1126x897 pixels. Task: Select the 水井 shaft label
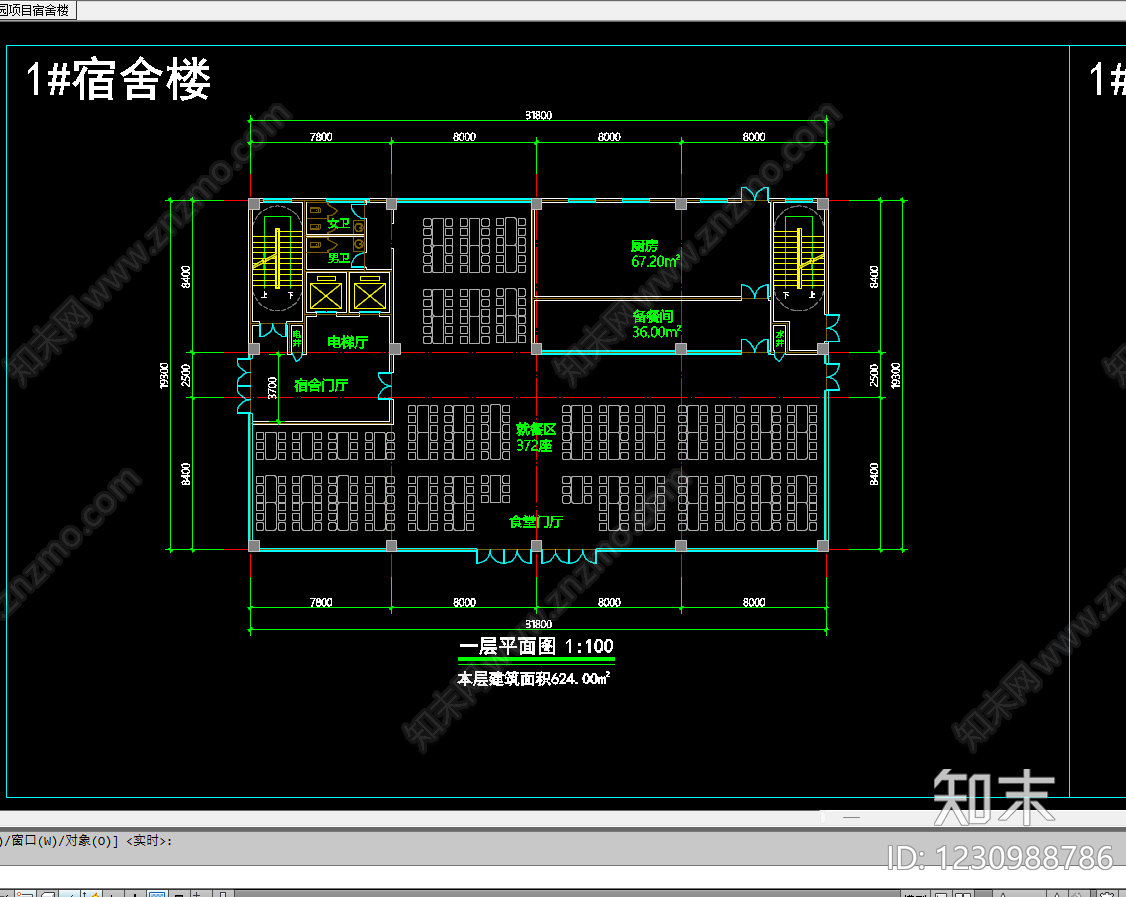point(779,338)
